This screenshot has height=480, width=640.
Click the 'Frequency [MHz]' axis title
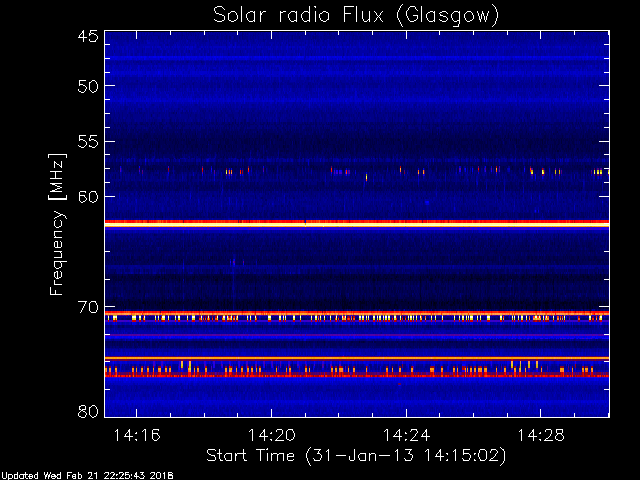(57, 224)
